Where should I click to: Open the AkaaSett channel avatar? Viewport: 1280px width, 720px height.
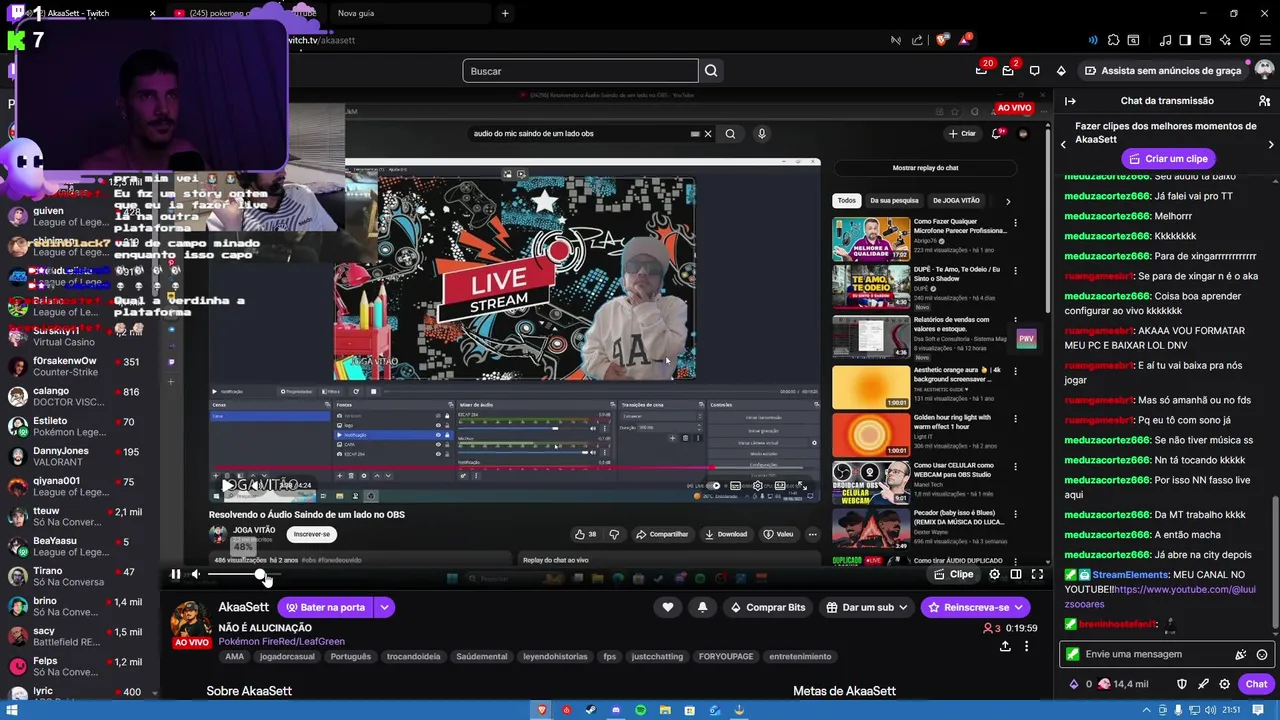click(x=190, y=620)
